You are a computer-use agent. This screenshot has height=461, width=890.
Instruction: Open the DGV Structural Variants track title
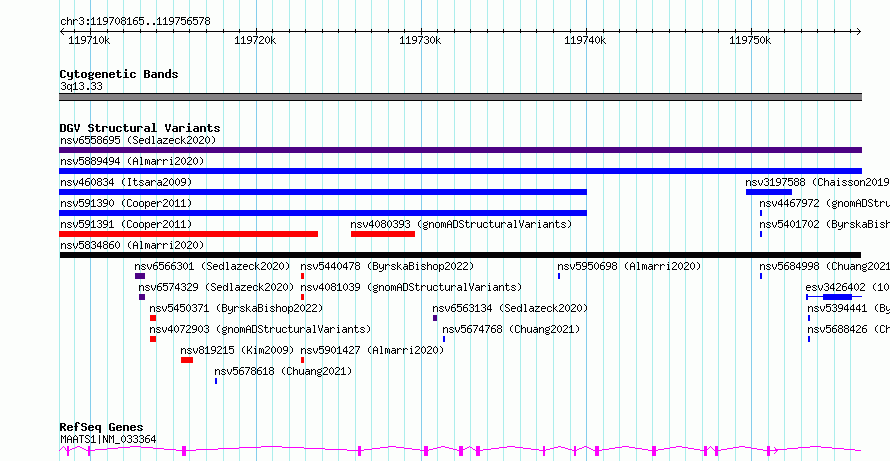140,128
